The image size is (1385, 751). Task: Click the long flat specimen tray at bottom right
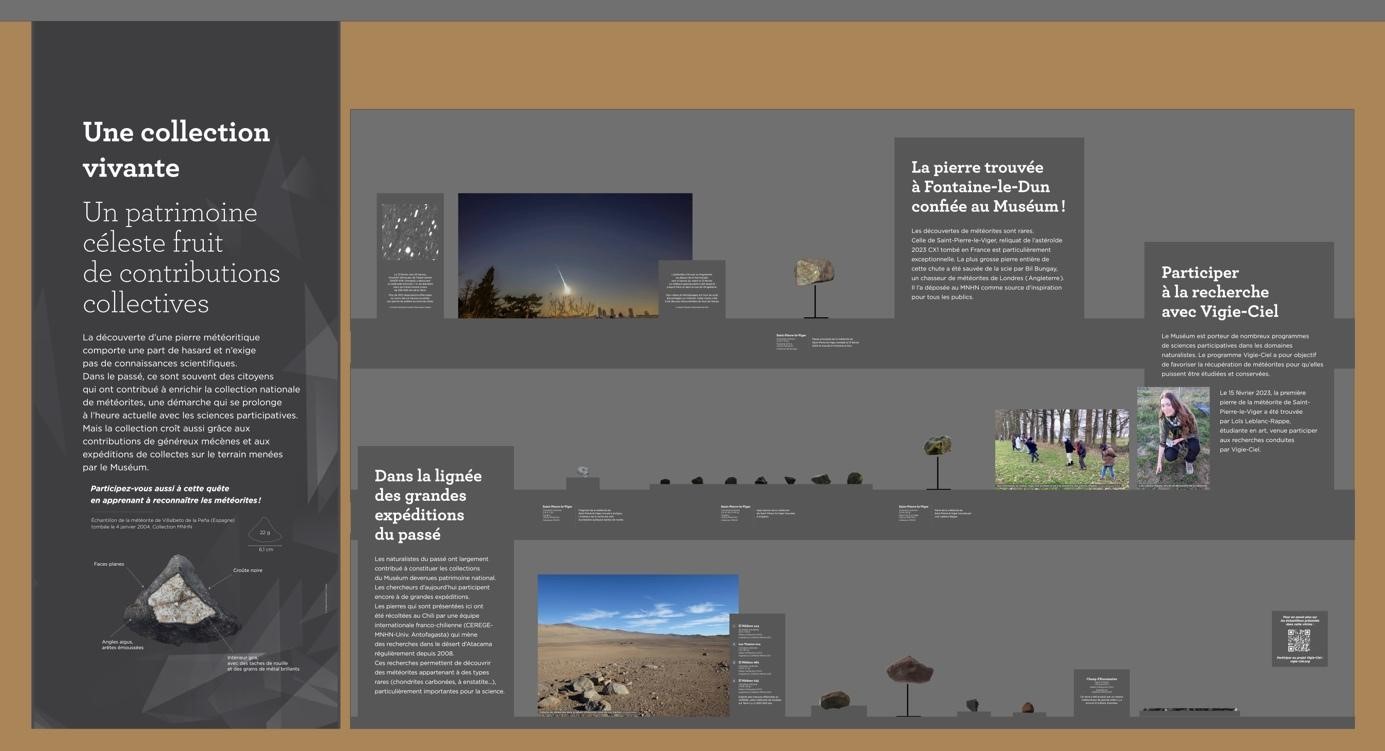click(x=1189, y=712)
